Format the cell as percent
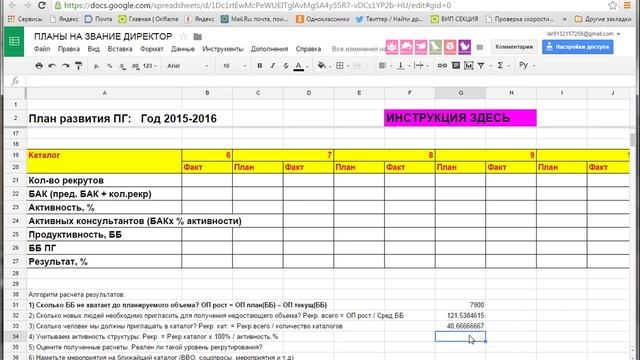The width and height of the screenshot is (640, 360). (x=109, y=66)
